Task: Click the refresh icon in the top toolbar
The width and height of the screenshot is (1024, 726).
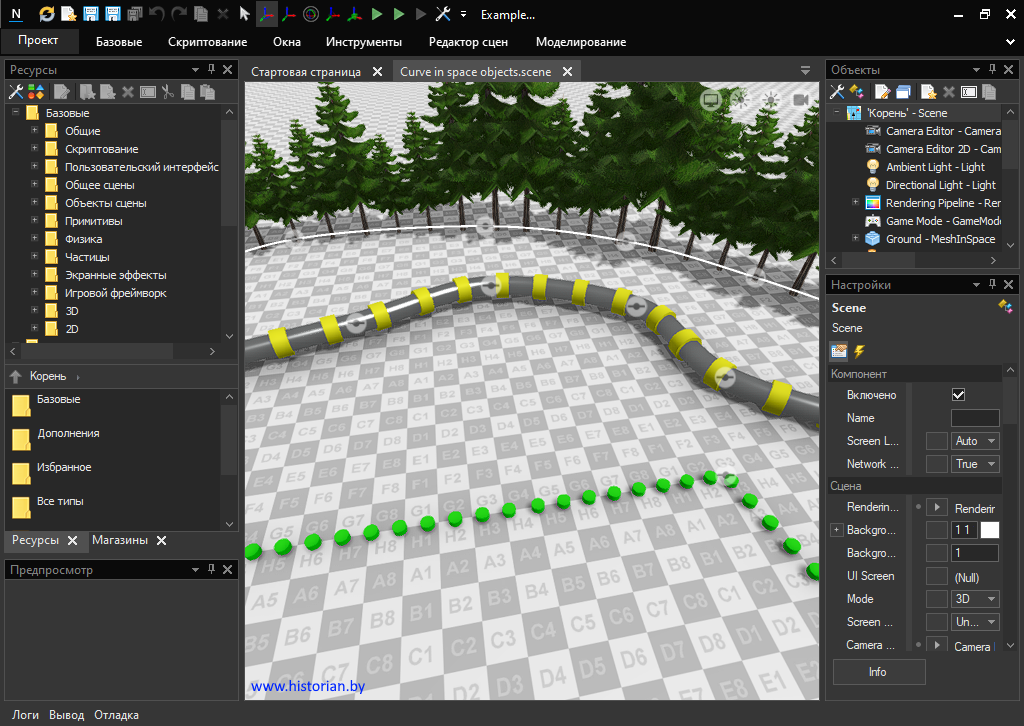Action: (47, 14)
